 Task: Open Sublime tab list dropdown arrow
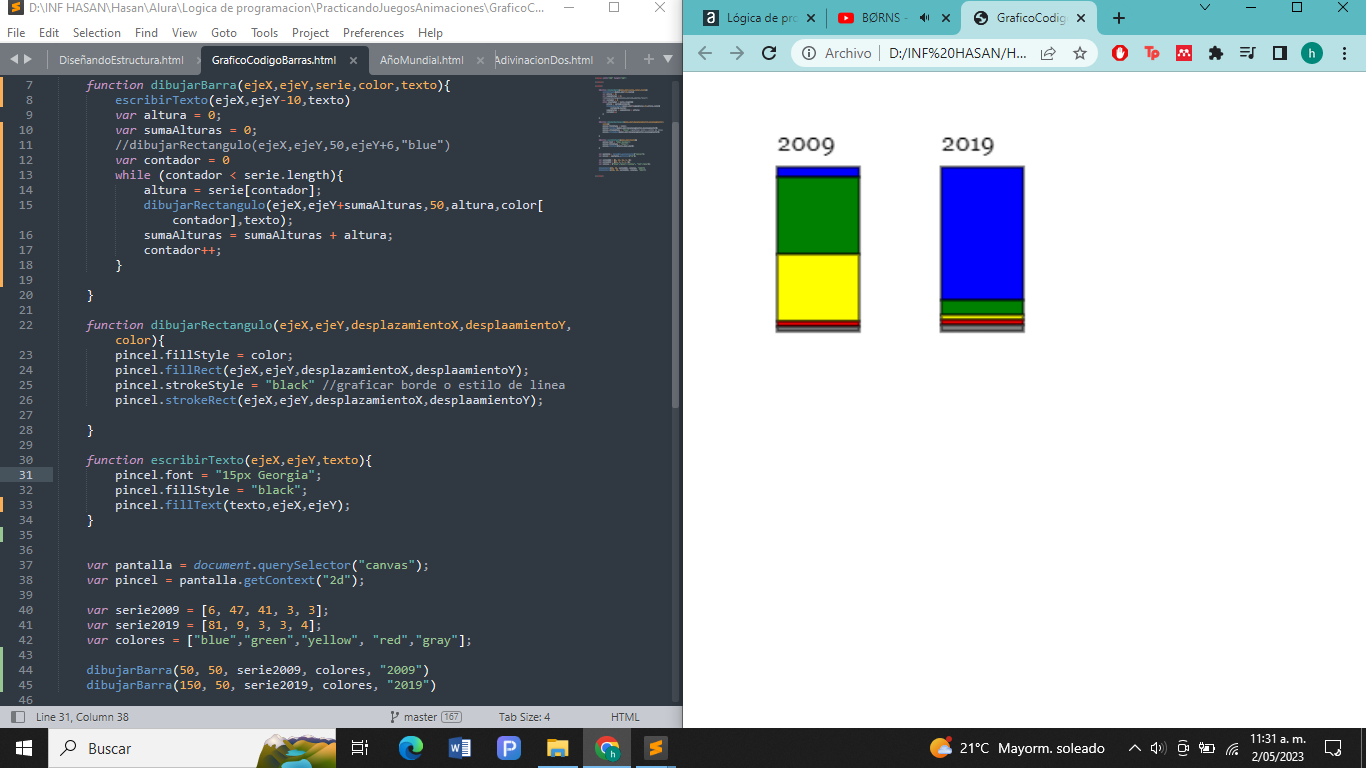click(668, 59)
